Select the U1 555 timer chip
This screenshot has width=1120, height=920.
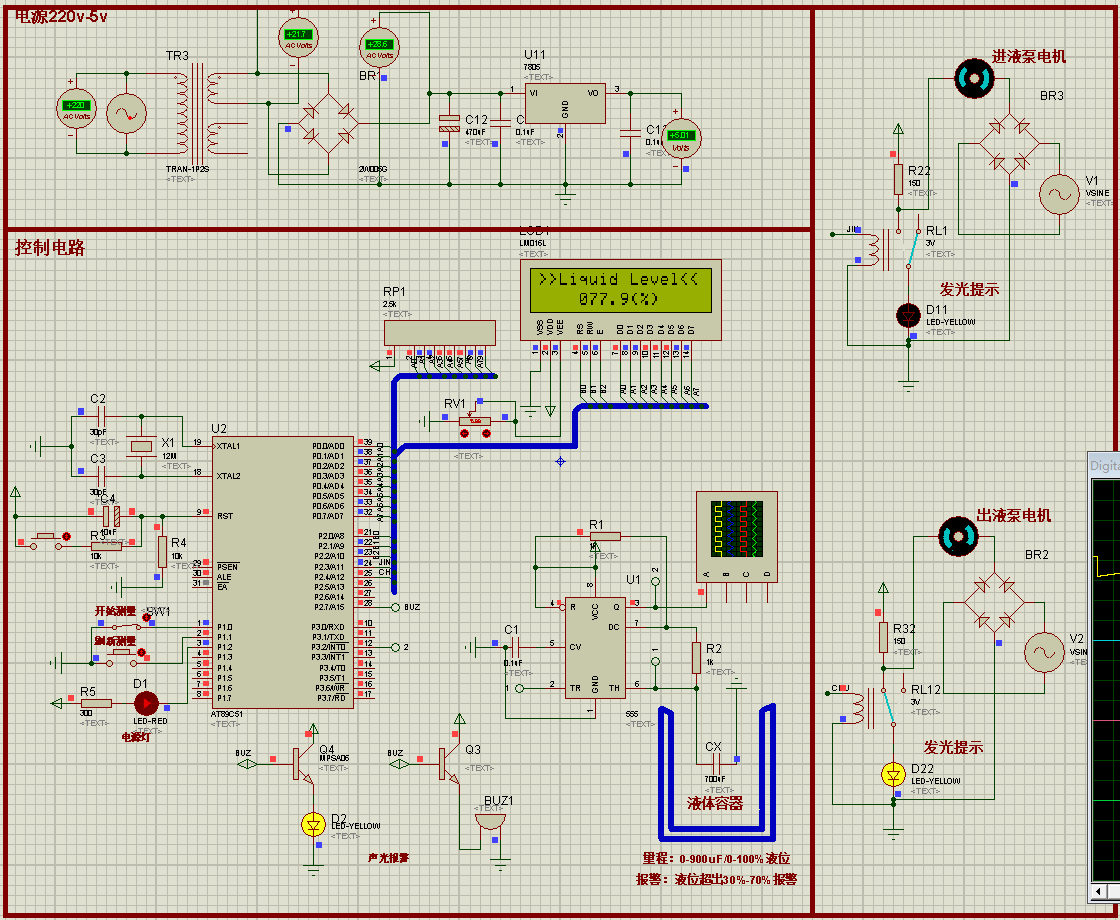pyautogui.click(x=595, y=647)
